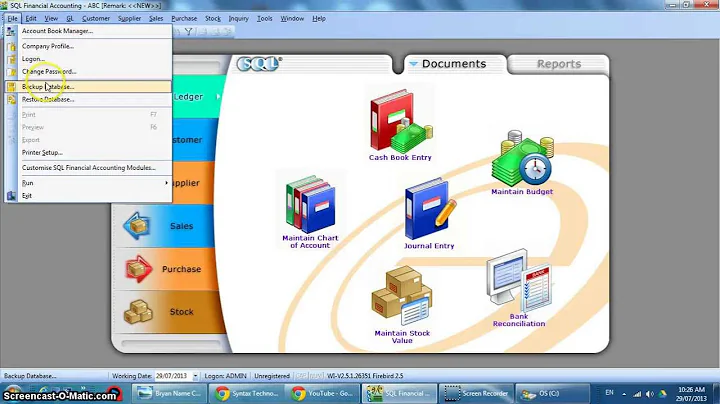The width and height of the screenshot is (720, 404).
Task: Open OS (C:) taskbar item
Action: click(x=552, y=393)
